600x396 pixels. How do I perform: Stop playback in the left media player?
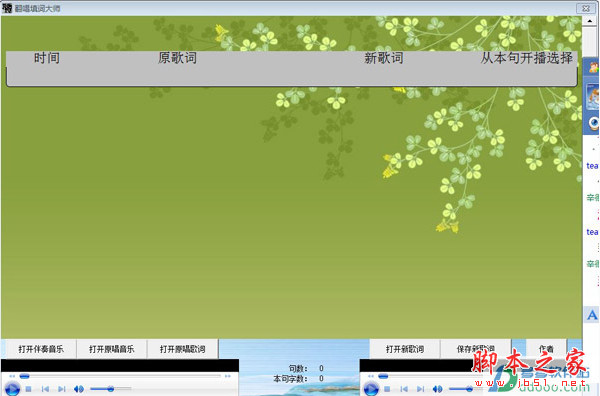pos(28,389)
